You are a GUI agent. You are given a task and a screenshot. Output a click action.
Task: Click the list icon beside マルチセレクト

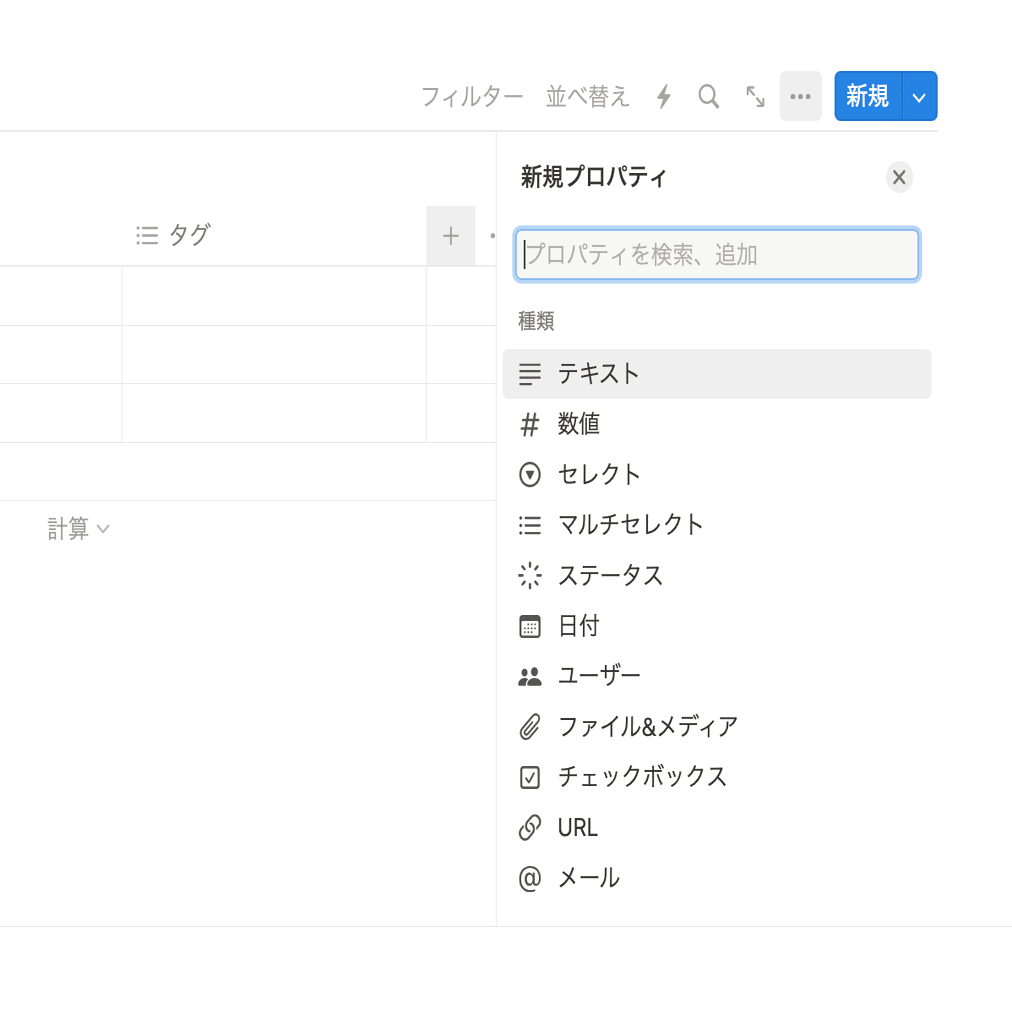point(530,525)
